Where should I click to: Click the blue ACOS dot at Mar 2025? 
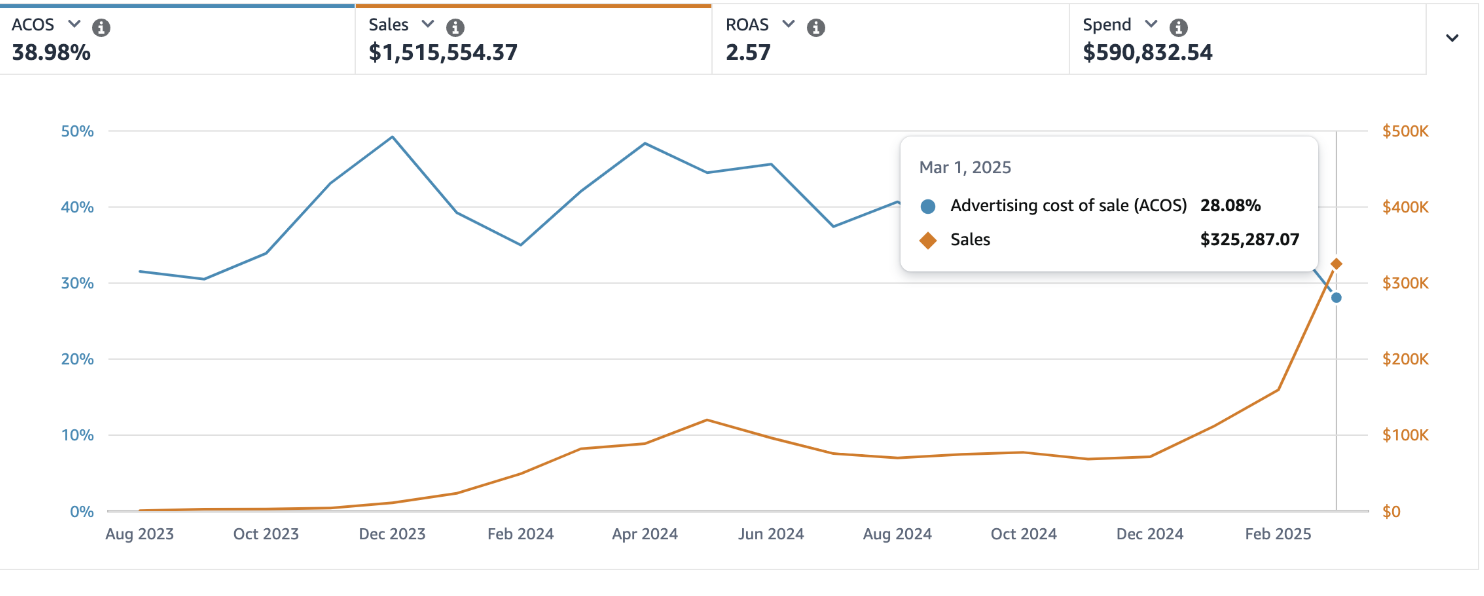(1336, 298)
